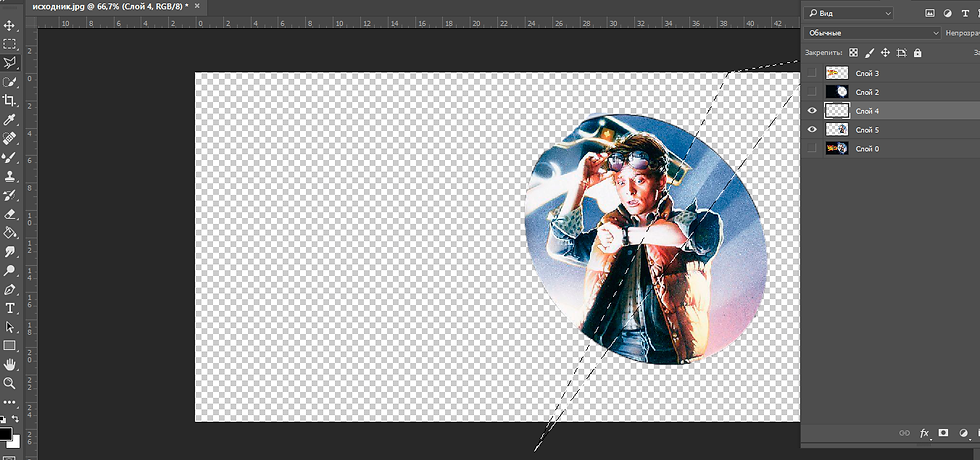Select the Hand tool
The image size is (980, 460).
9,364
